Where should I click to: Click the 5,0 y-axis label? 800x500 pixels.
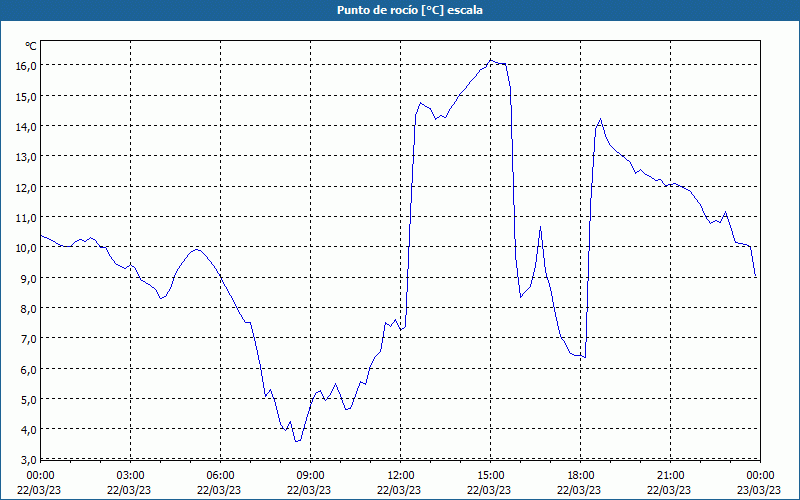pos(29,399)
